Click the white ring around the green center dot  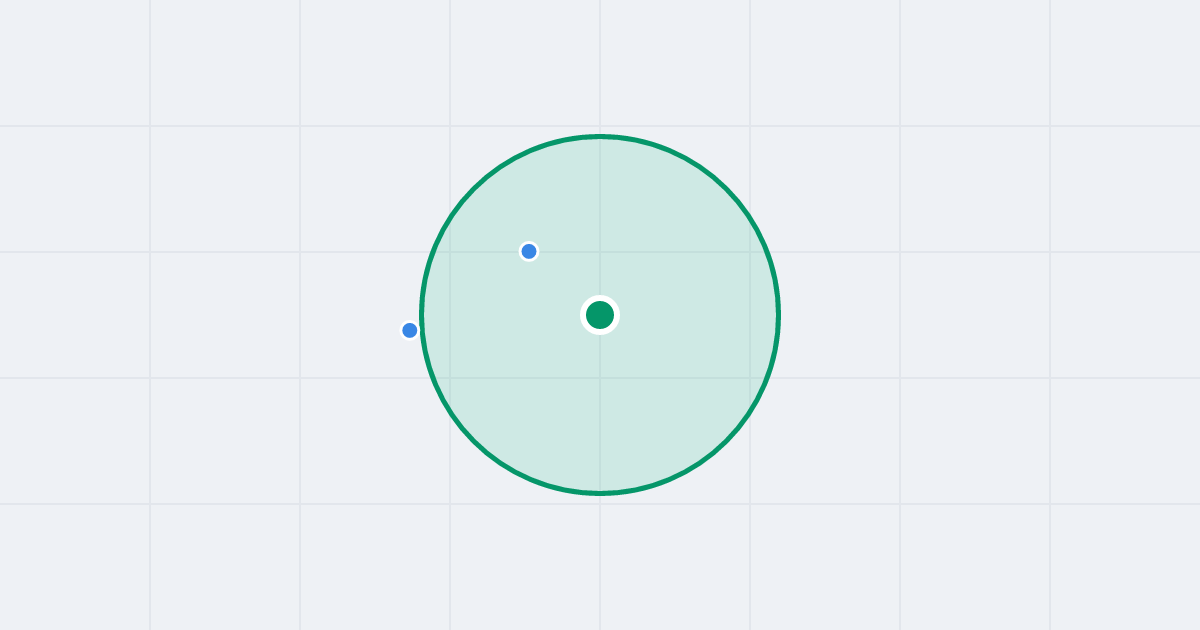[600, 298]
